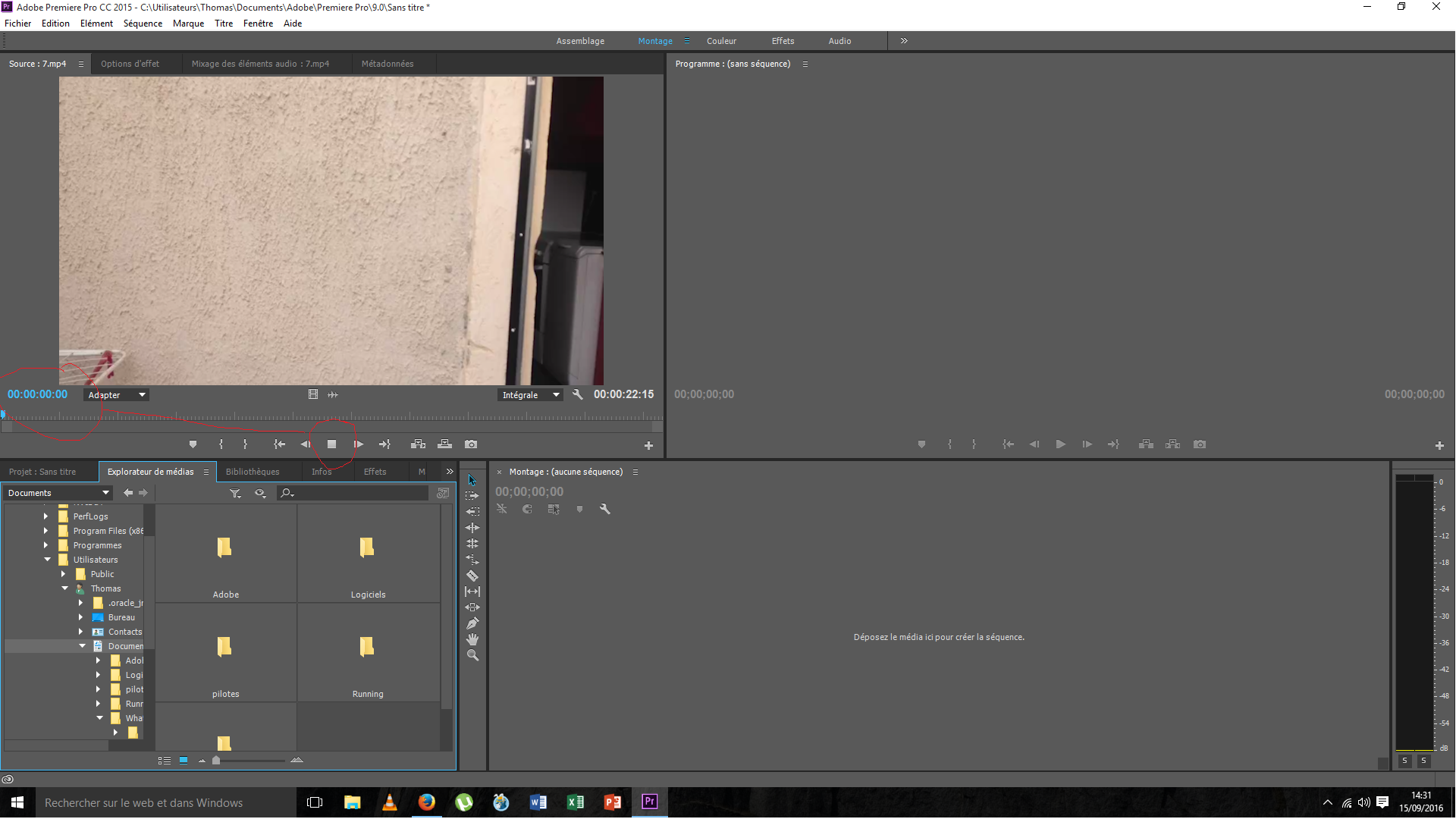Toggle left channel solo button on audio meter
The image size is (1456, 819).
1404,761
